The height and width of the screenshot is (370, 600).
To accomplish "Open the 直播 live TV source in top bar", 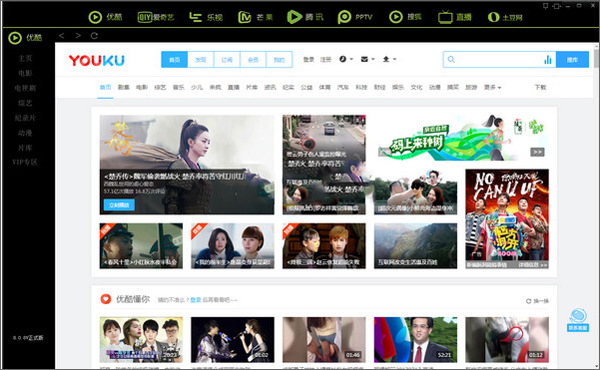I will point(455,17).
